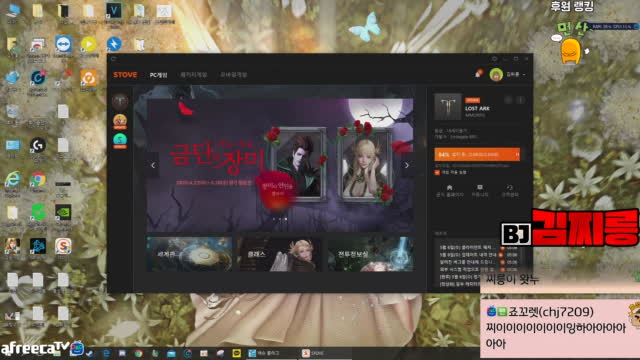
Task: Open the notification bell in STOVE header
Action: pyautogui.click(x=478, y=74)
